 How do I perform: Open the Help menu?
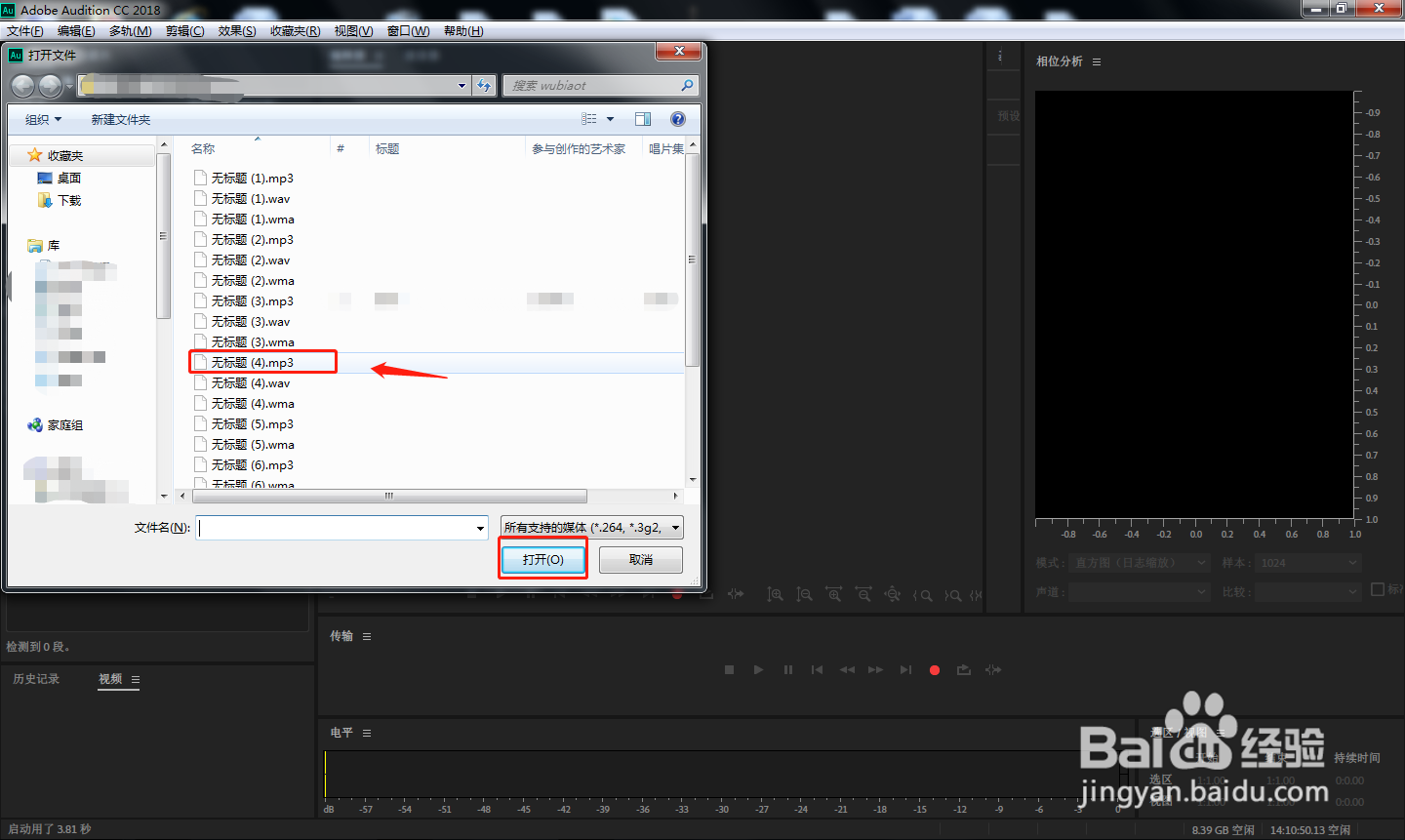coord(463,31)
